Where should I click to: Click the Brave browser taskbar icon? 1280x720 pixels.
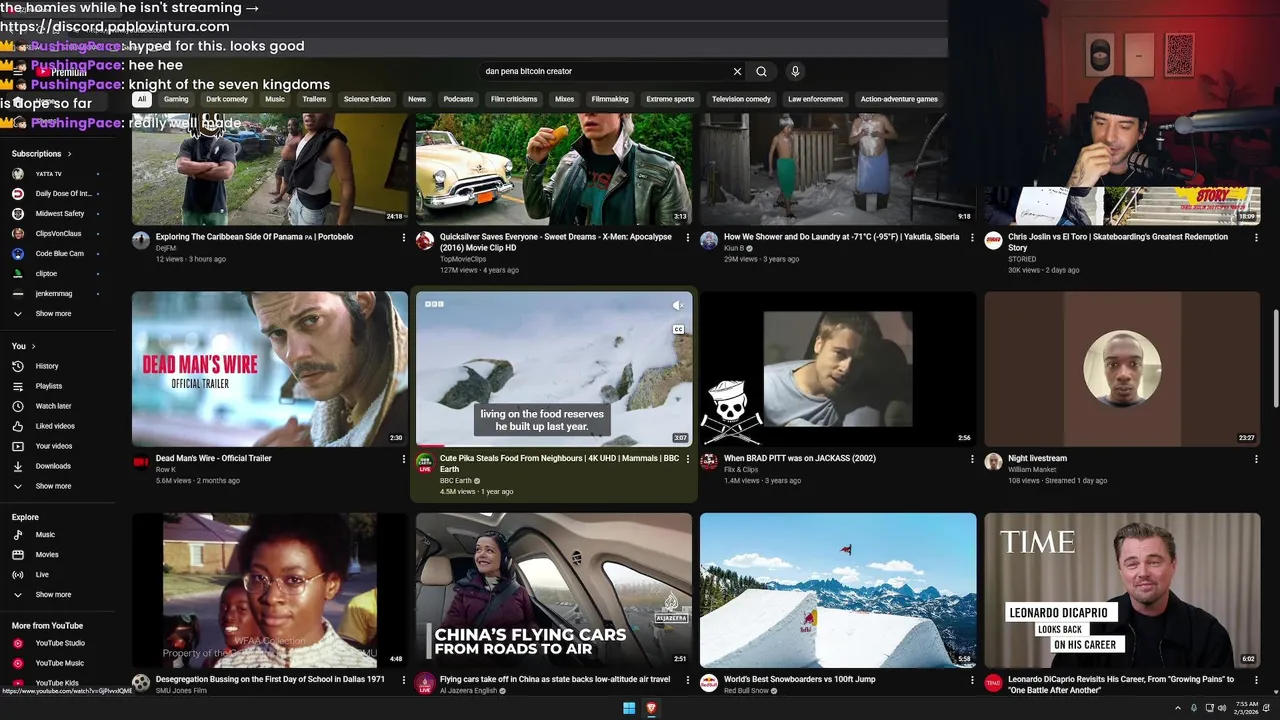[x=651, y=708]
